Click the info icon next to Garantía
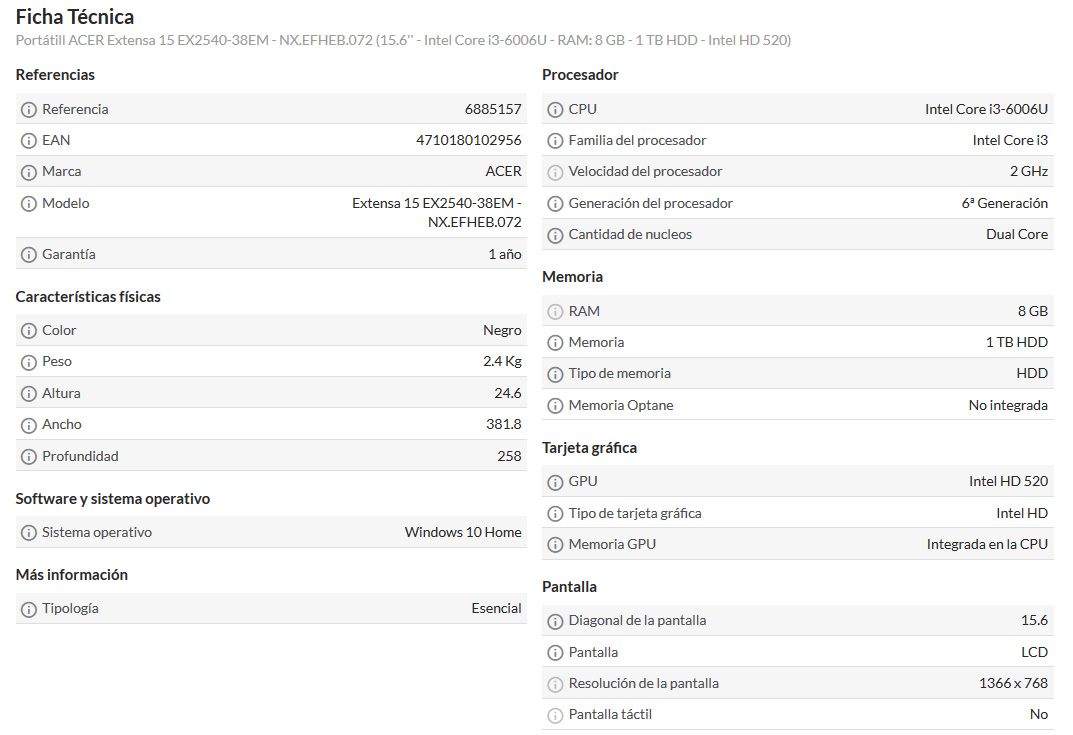Viewport: 1073px width, 735px height. pos(29,255)
